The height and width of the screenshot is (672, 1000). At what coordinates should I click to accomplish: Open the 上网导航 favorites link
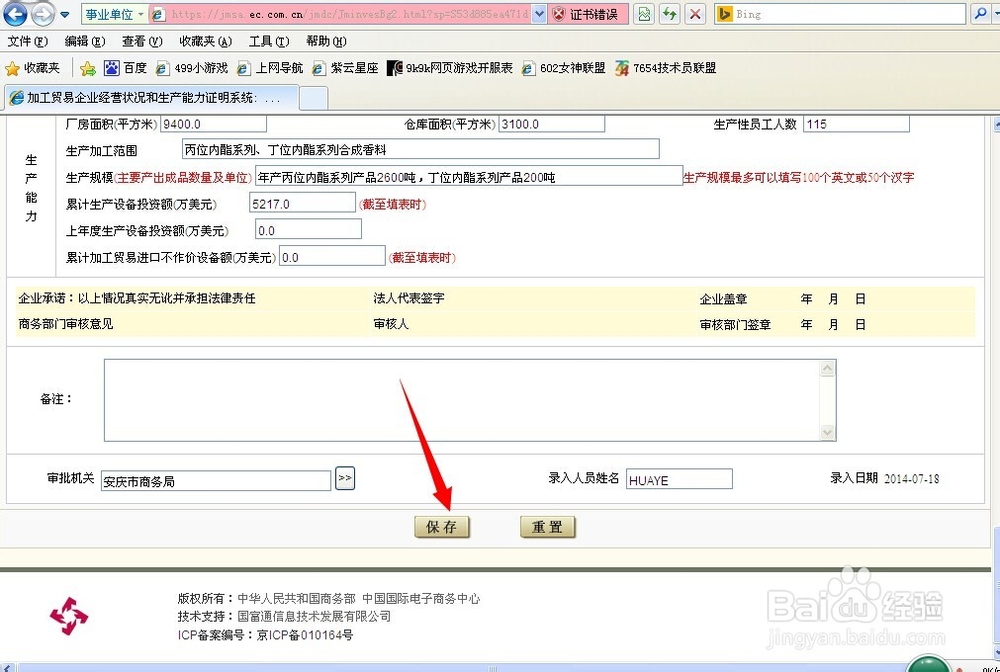point(270,68)
